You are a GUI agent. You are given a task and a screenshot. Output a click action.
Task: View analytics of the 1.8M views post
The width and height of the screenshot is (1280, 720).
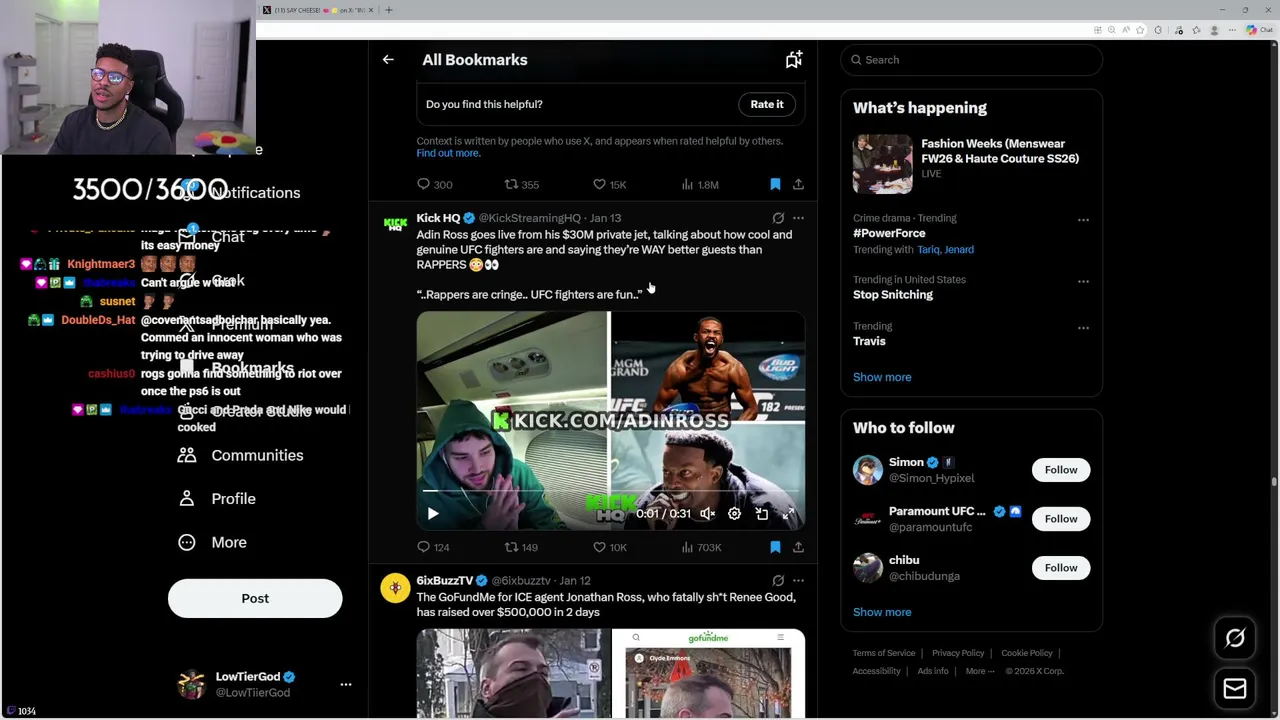point(700,185)
